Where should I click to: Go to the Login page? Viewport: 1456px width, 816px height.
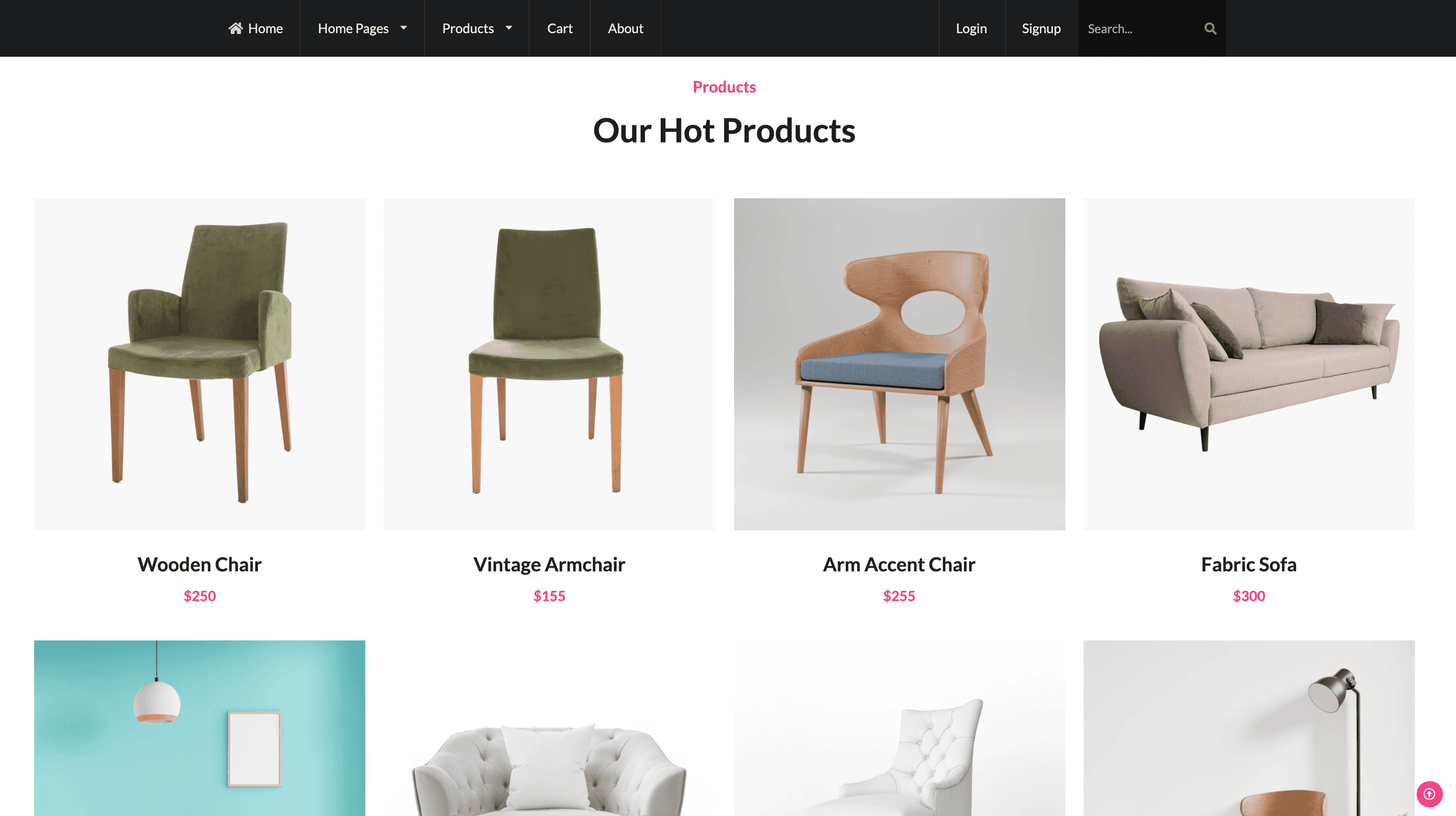coord(971,28)
